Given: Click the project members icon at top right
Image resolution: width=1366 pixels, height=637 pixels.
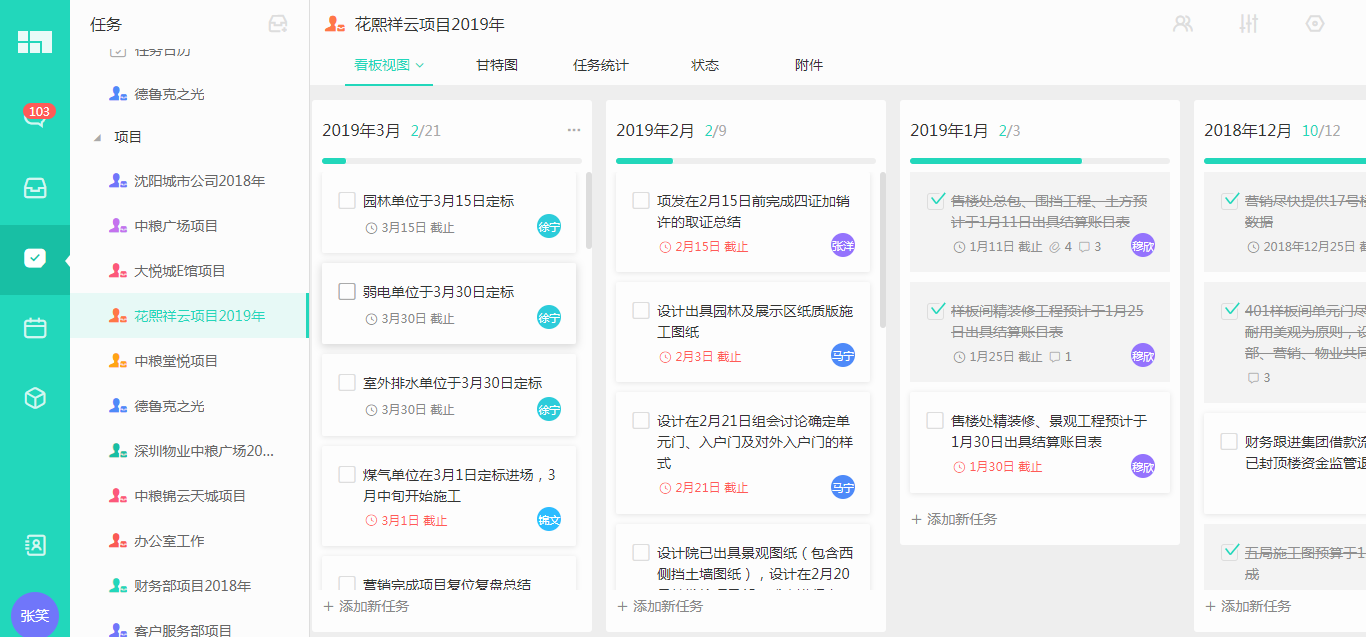Looking at the screenshot, I should click(x=1183, y=24).
